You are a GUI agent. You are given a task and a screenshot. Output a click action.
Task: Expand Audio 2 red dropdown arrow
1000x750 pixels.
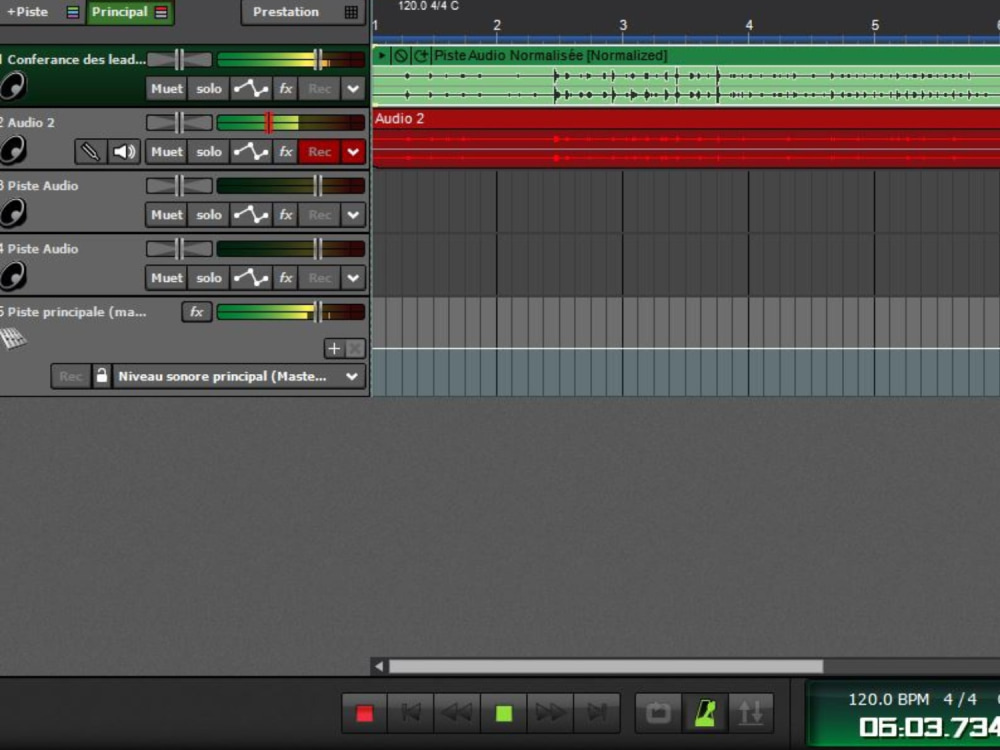[353, 152]
